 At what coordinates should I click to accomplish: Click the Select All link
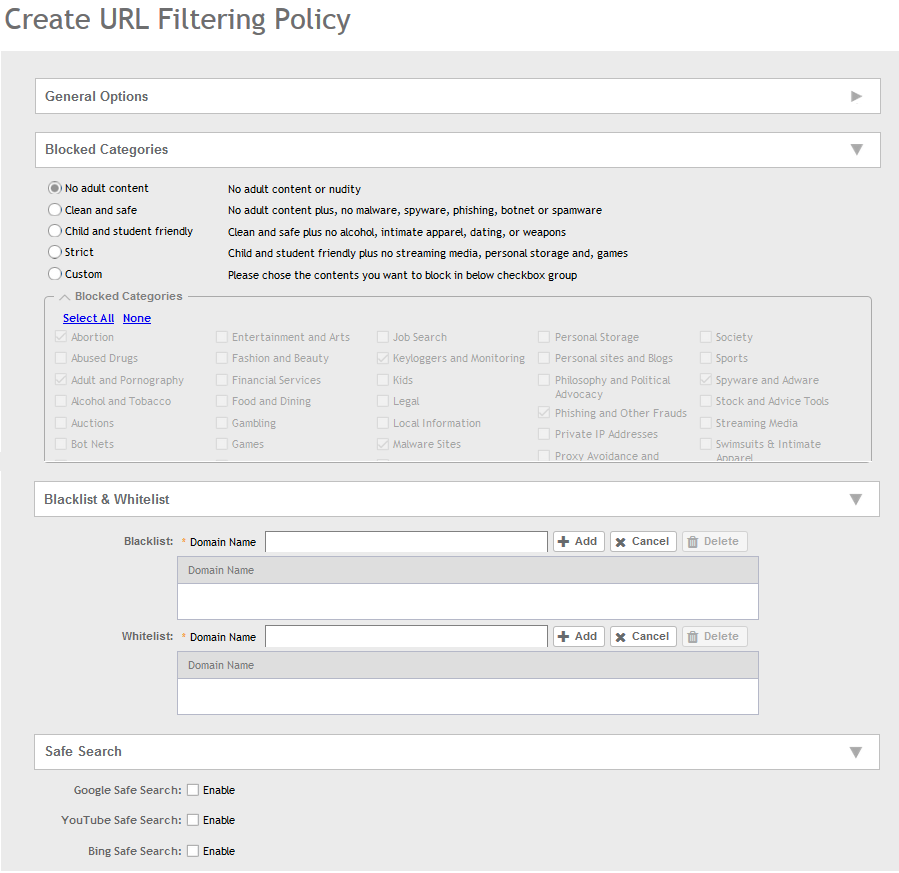88,318
